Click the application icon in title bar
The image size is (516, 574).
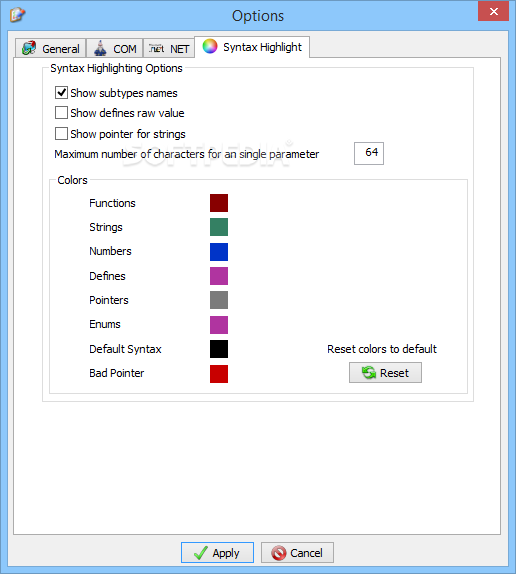coord(17,15)
